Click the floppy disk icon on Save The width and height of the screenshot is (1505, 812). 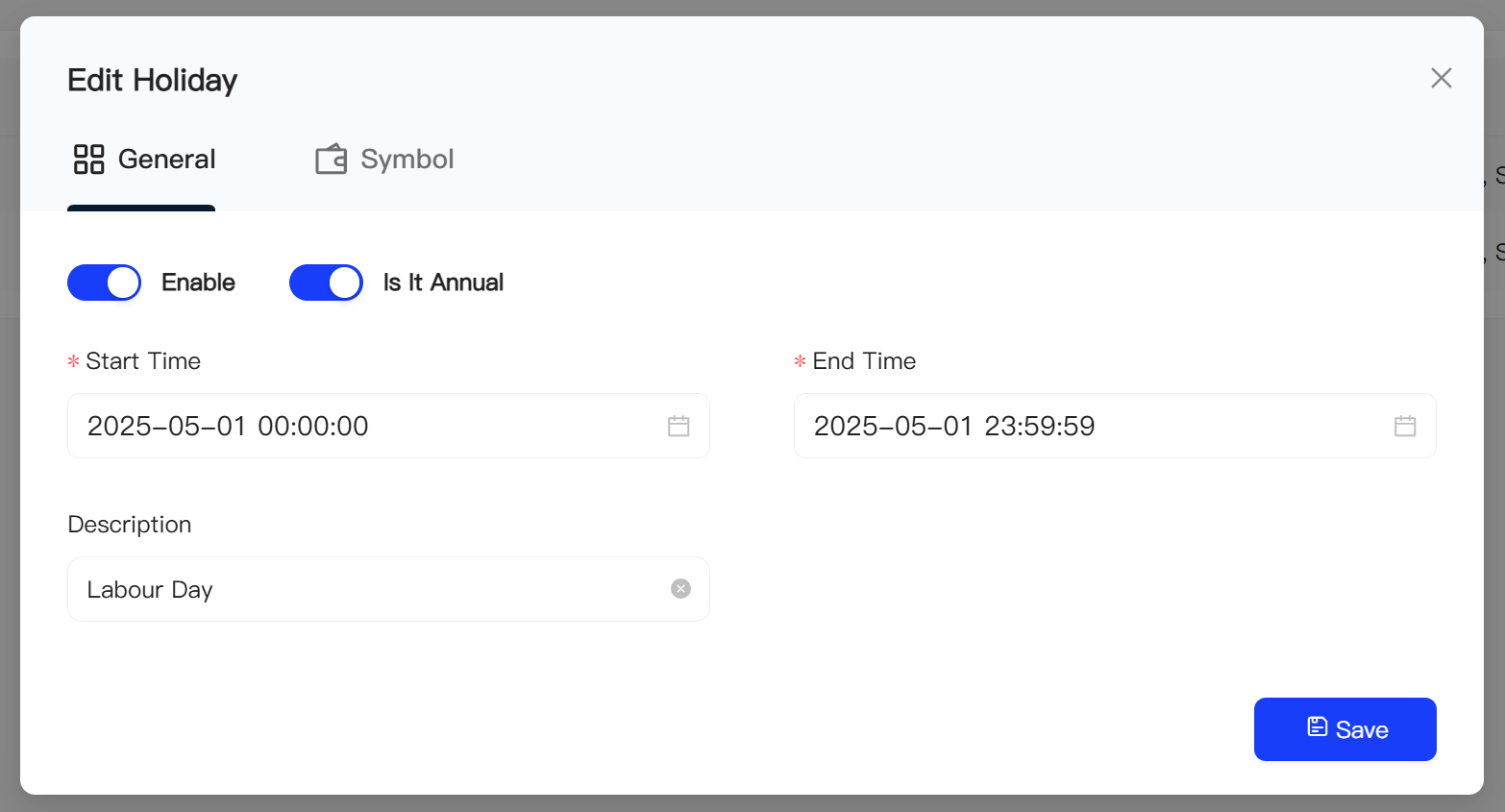(x=1318, y=727)
